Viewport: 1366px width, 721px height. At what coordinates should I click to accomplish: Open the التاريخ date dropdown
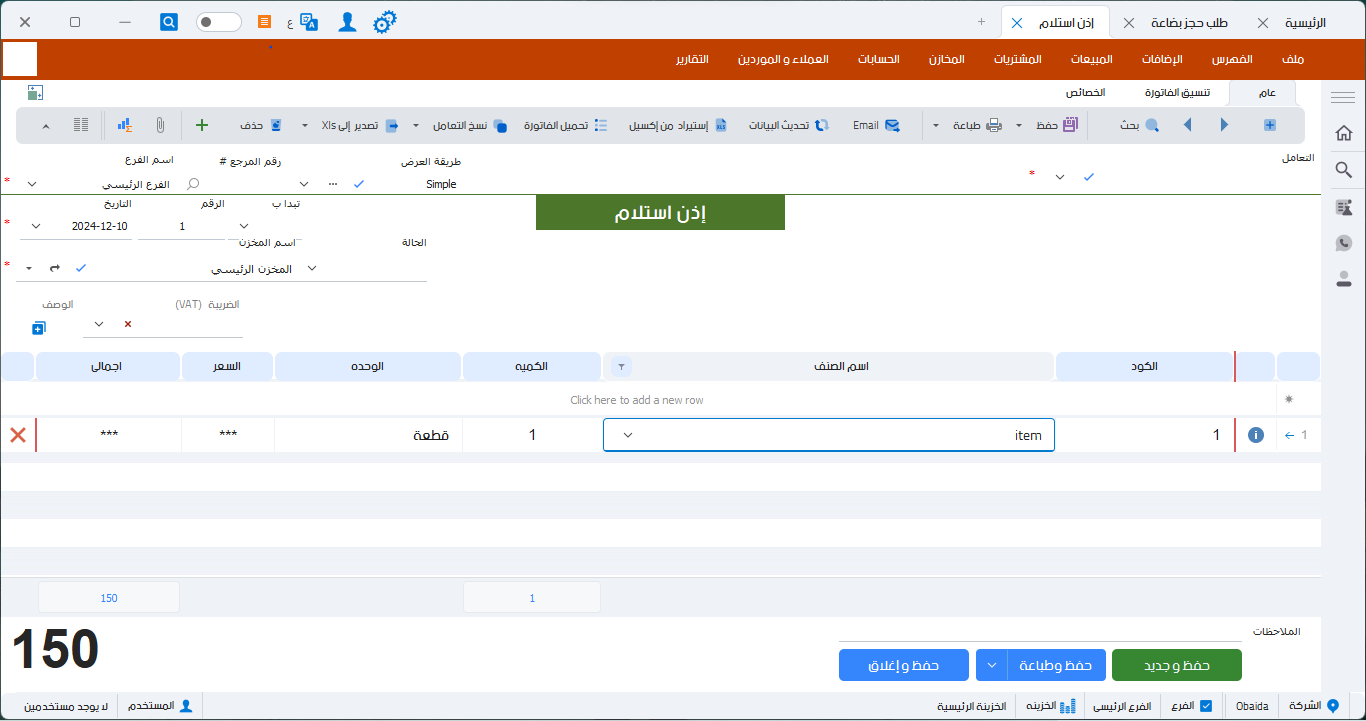tap(37, 226)
